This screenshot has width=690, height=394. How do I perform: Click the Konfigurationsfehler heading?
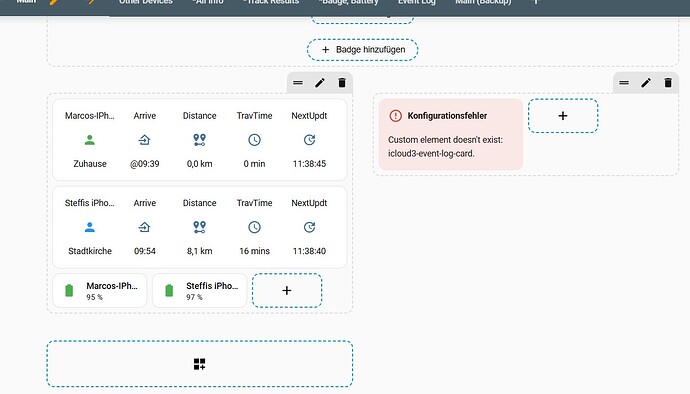447,116
